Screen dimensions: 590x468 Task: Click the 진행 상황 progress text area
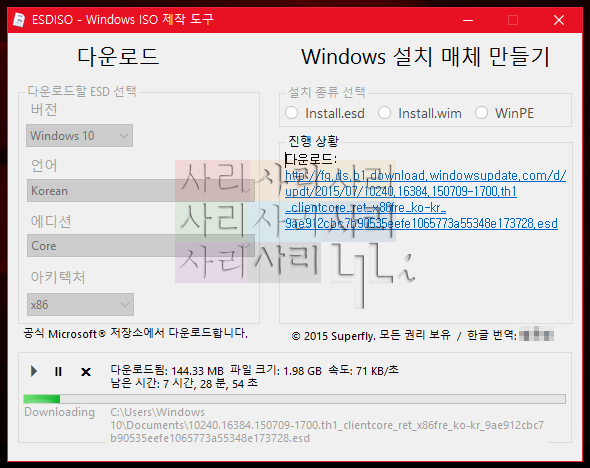click(x=426, y=233)
